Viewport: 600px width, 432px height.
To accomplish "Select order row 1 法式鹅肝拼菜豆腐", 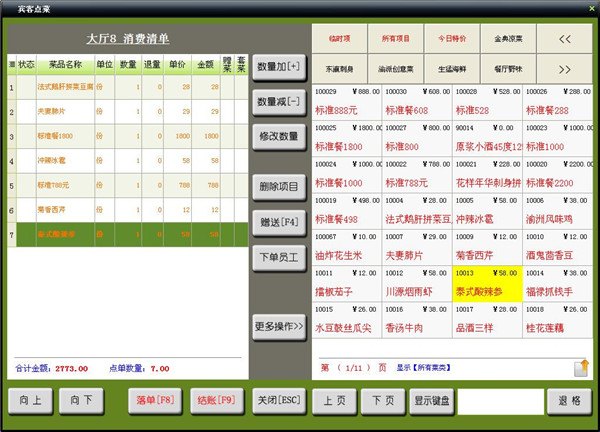I will (x=128, y=87).
